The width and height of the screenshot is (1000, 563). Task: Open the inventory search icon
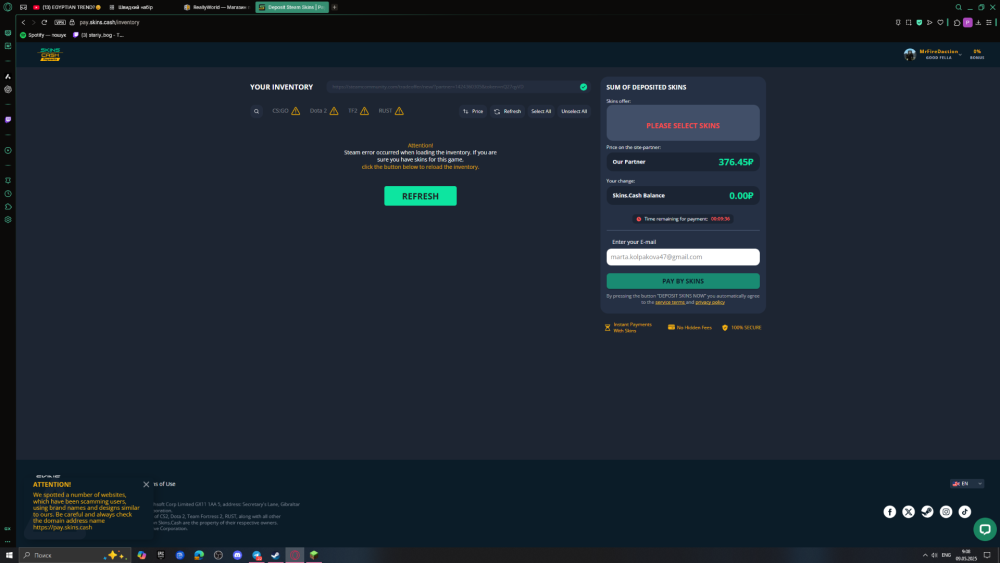click(256, 111)
